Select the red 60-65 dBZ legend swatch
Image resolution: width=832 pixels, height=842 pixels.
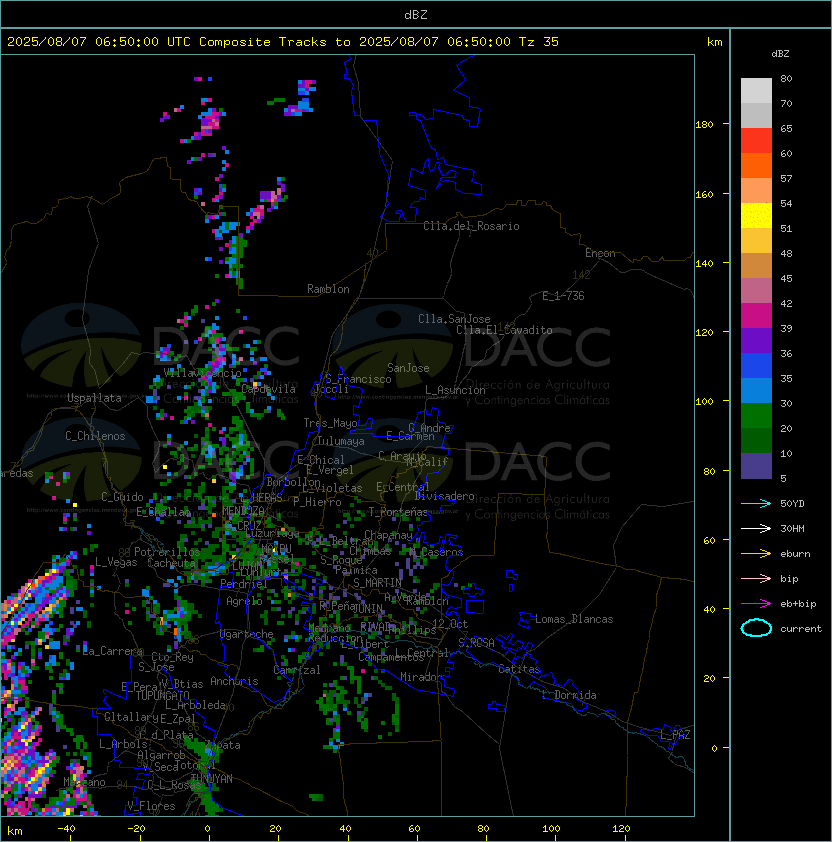point(756,141)
